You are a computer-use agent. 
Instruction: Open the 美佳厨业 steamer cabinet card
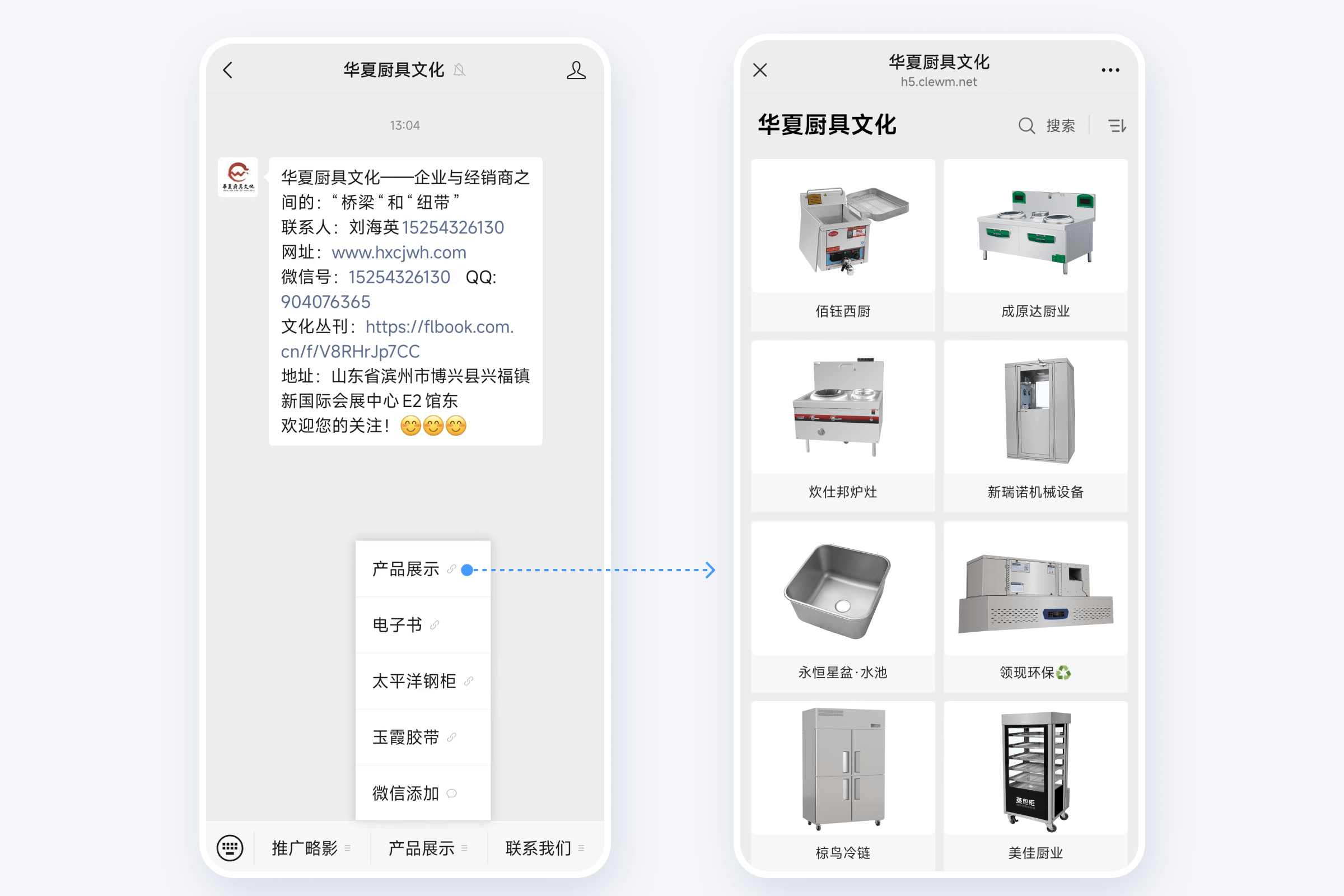[1035, 786]
